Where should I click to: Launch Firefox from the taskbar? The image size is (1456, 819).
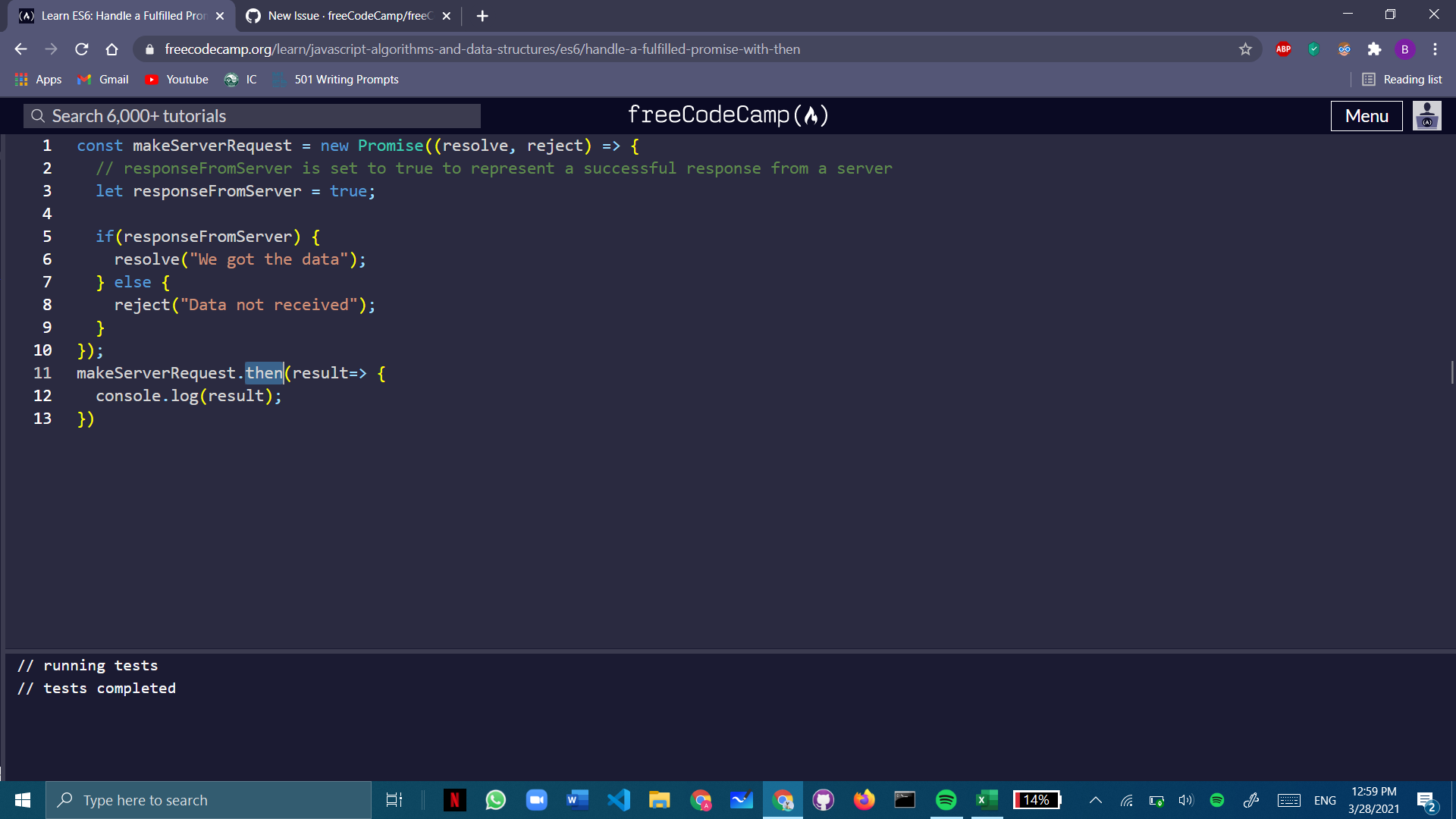[864, 800]
